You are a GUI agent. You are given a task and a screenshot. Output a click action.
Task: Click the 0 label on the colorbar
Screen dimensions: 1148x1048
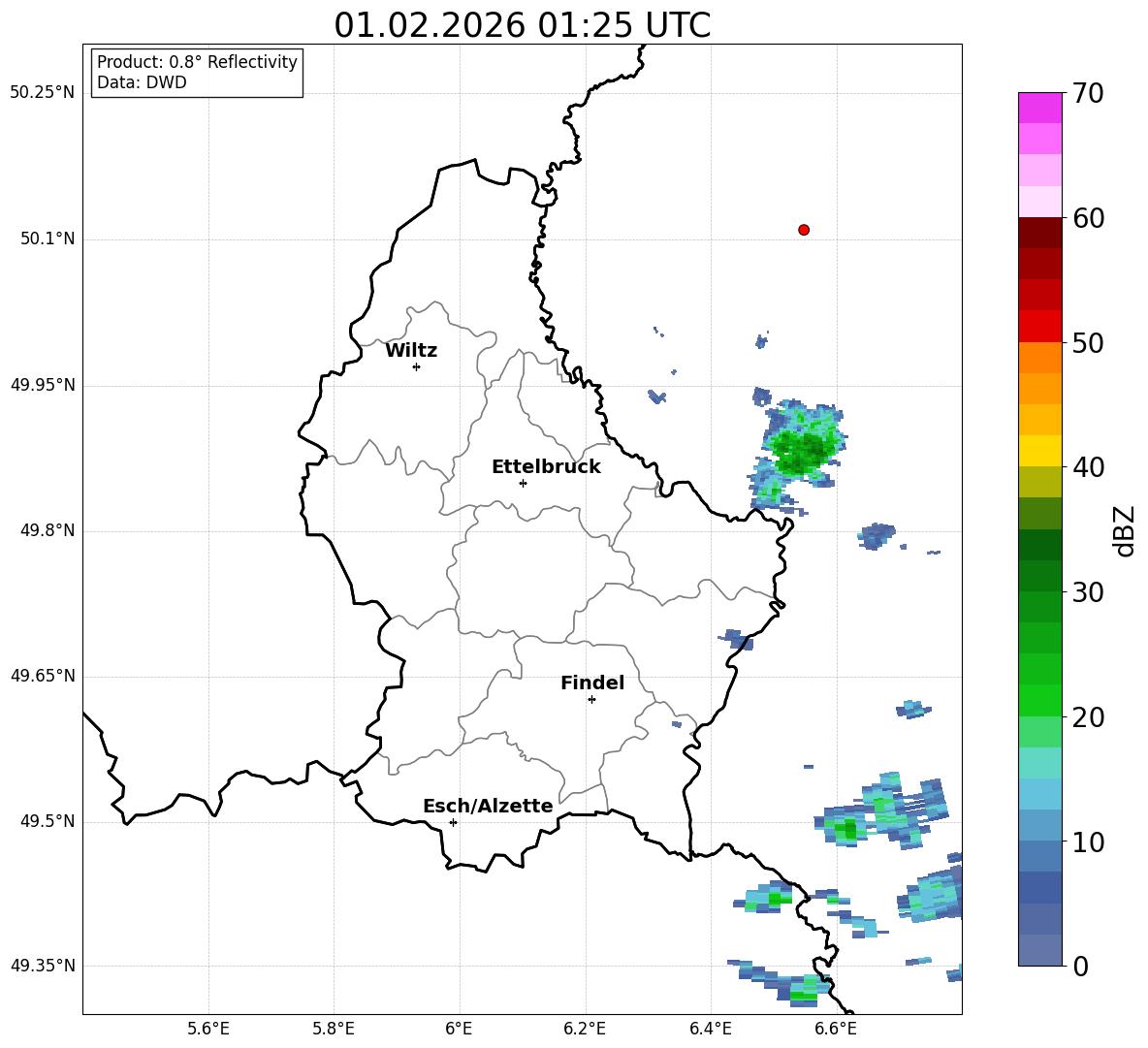(1079, 966)
